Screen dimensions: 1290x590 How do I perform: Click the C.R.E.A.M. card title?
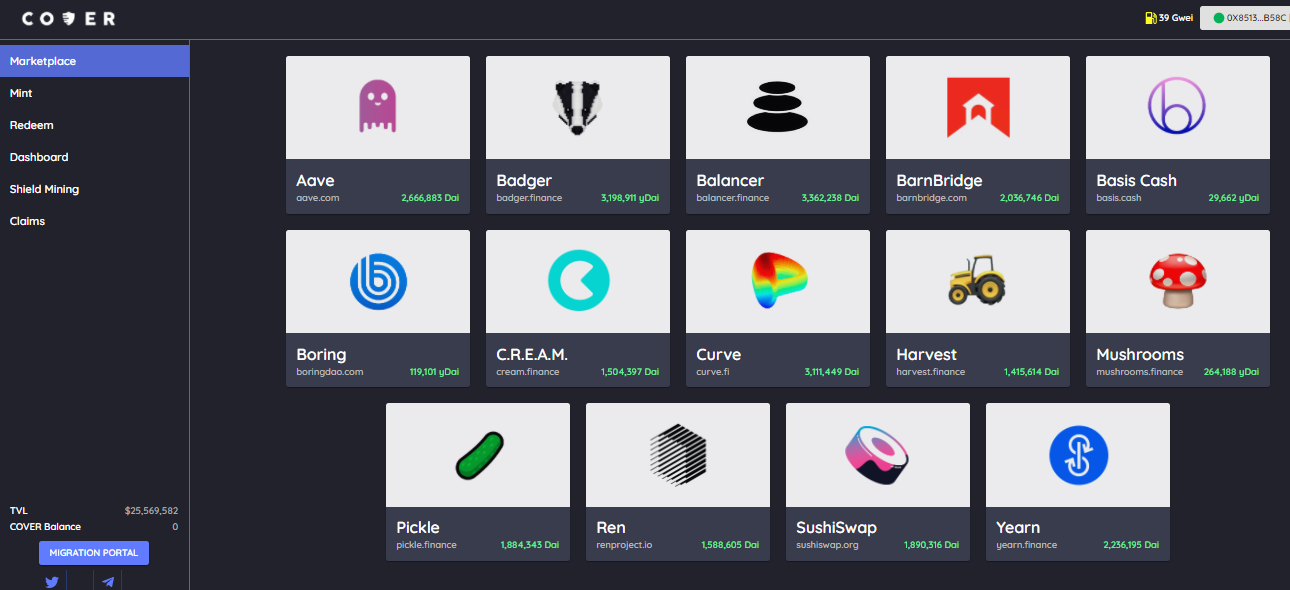(x=532, y=355)
